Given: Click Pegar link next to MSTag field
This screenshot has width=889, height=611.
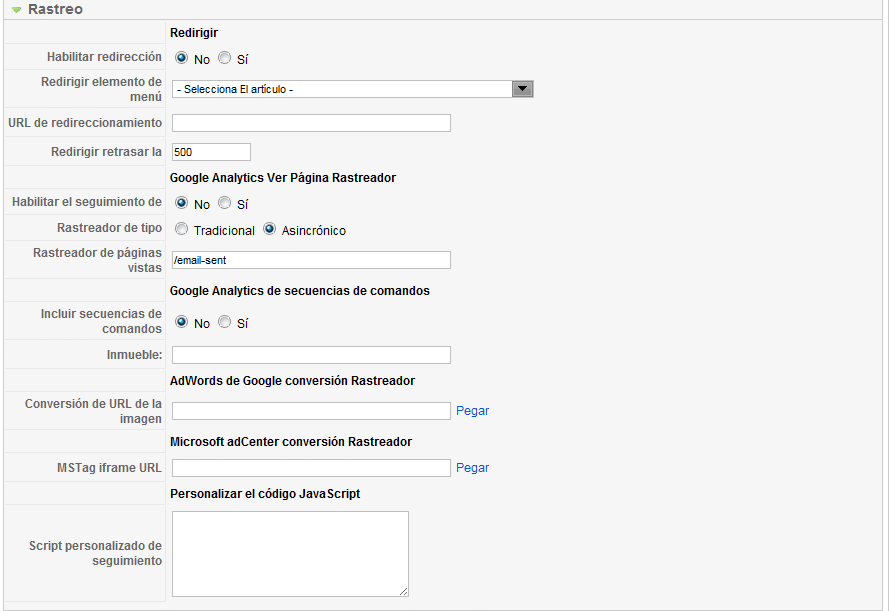Looking at the screenshot, I should point(472,468).
